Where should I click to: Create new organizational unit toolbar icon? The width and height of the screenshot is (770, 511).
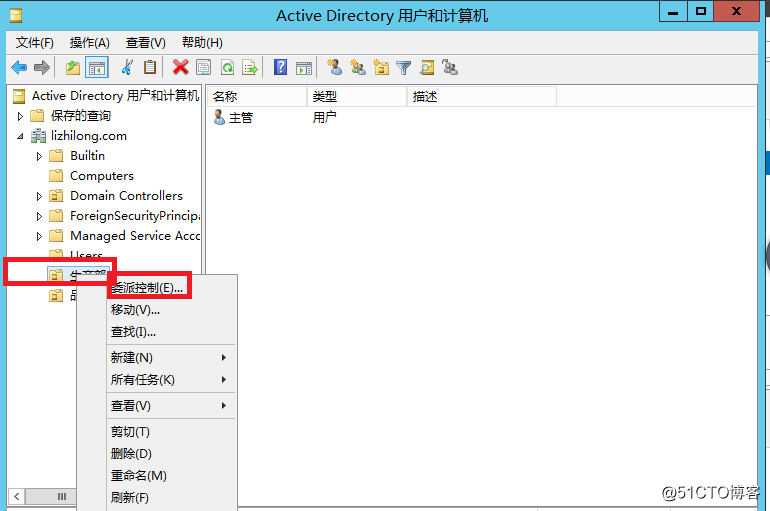click(x=381, y=67)
